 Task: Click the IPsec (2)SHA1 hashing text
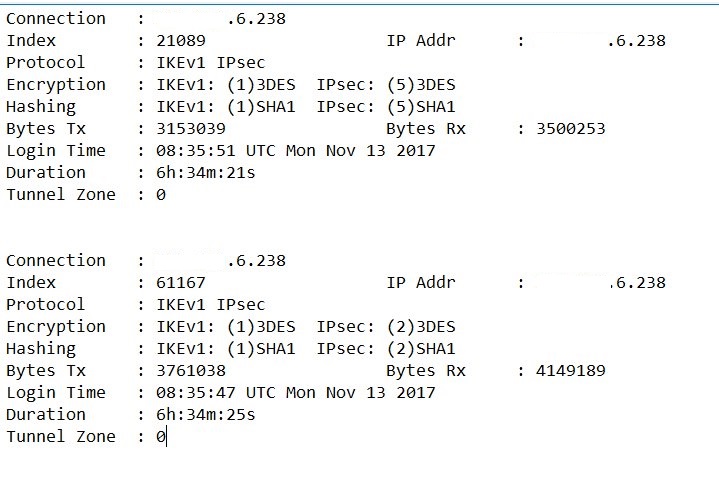(421, 348)
